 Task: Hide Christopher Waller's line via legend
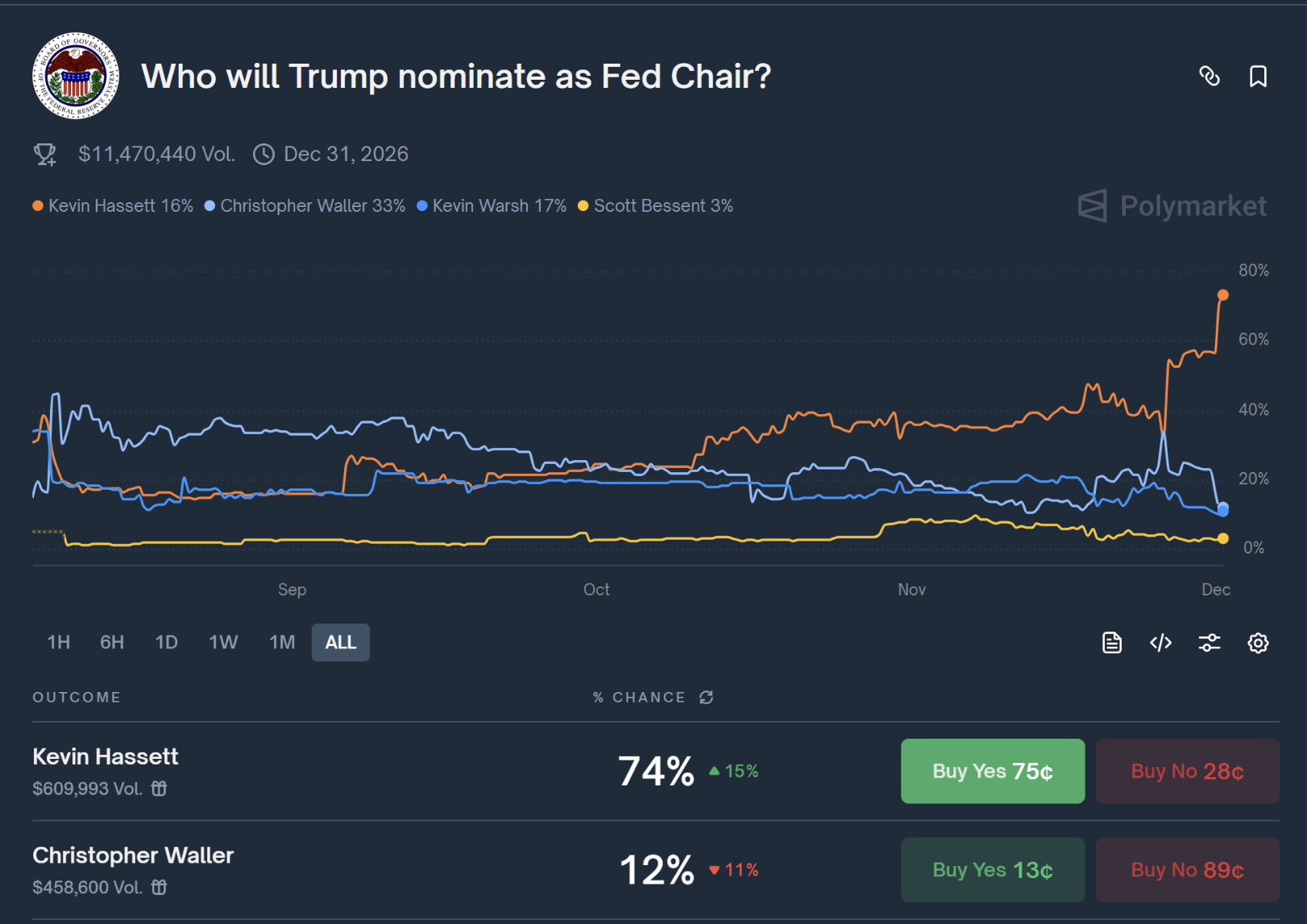[x=305, y=205]
